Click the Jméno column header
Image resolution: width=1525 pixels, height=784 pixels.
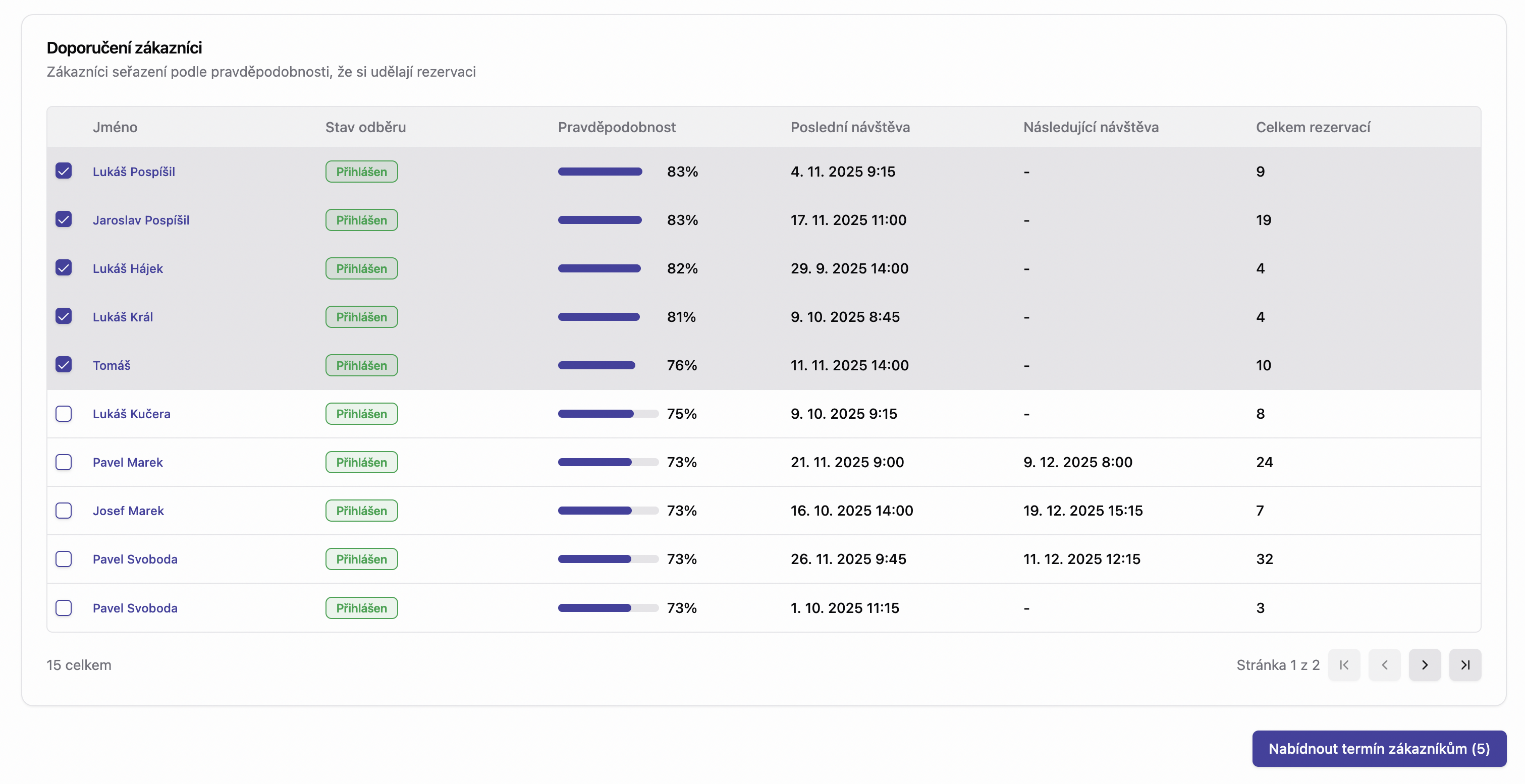115,127
